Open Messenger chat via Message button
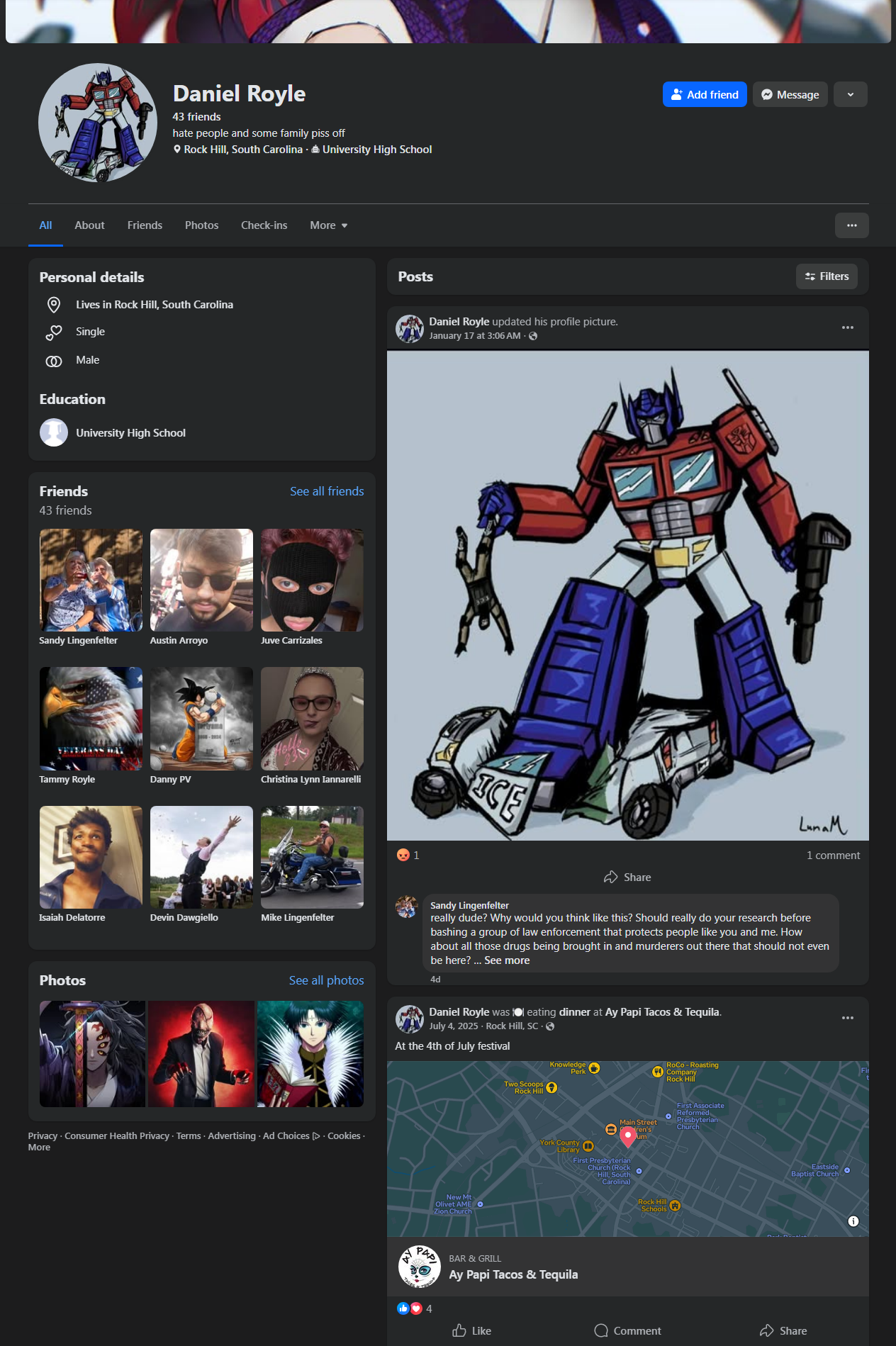896x1346 pixels. click(x=790, y=94)
